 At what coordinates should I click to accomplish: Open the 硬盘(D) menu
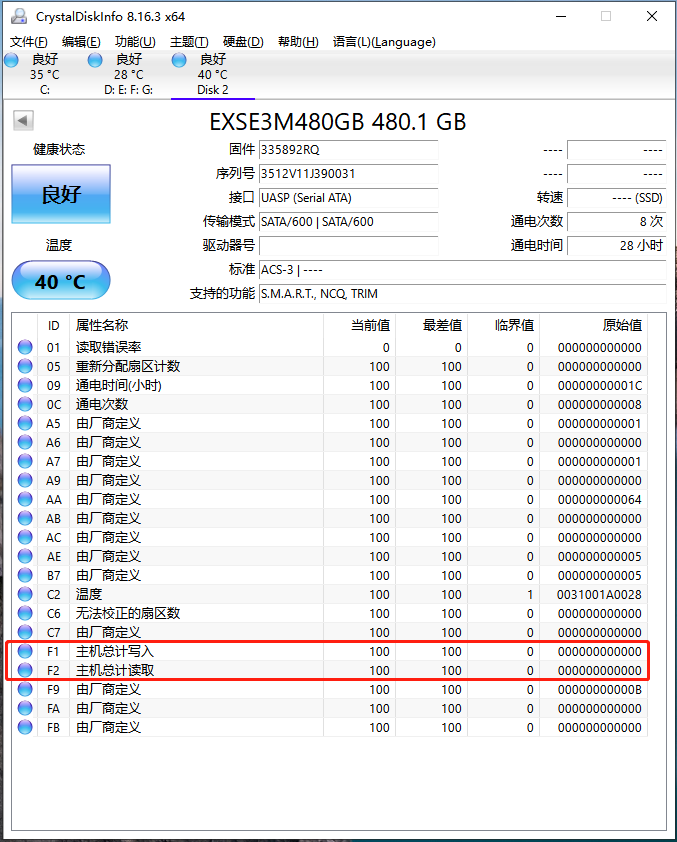[x=243, y=42]
